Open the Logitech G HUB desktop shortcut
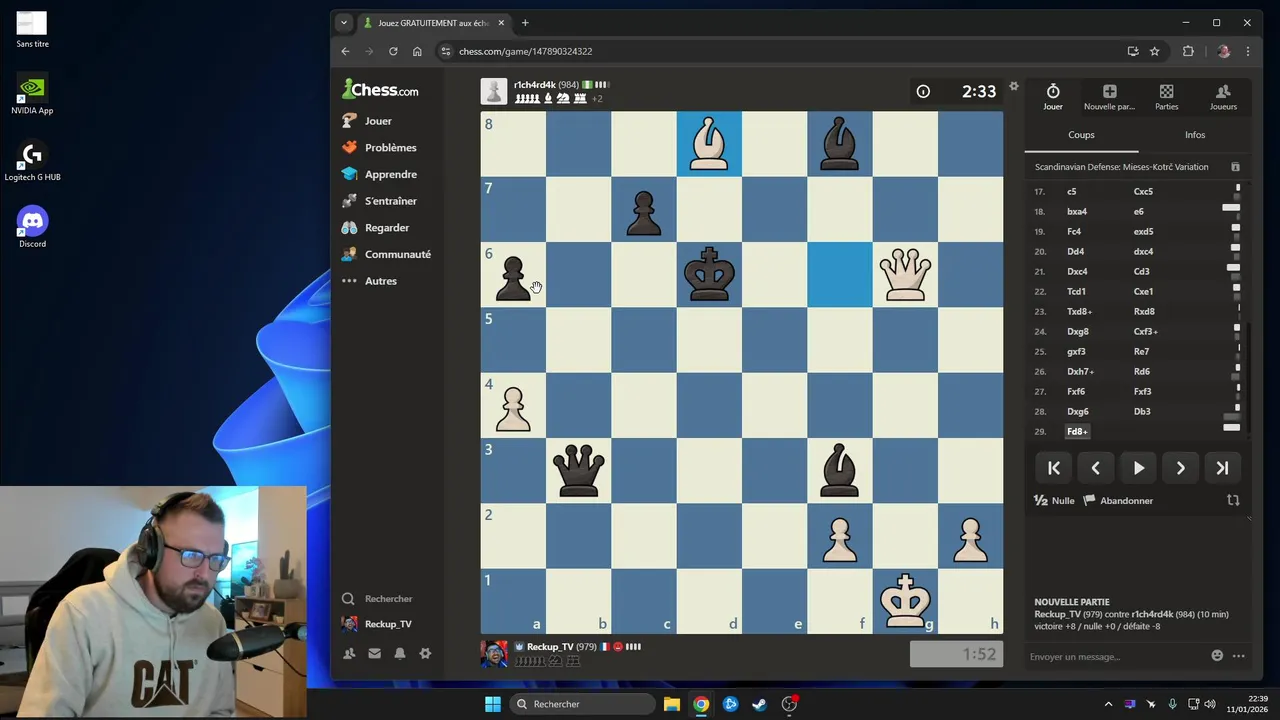The image size is (1280, 720). (32, 162)
